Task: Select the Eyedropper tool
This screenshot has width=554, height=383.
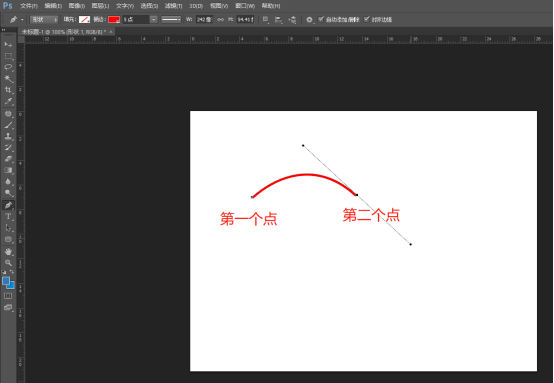Action: click(x=8, y=101)
